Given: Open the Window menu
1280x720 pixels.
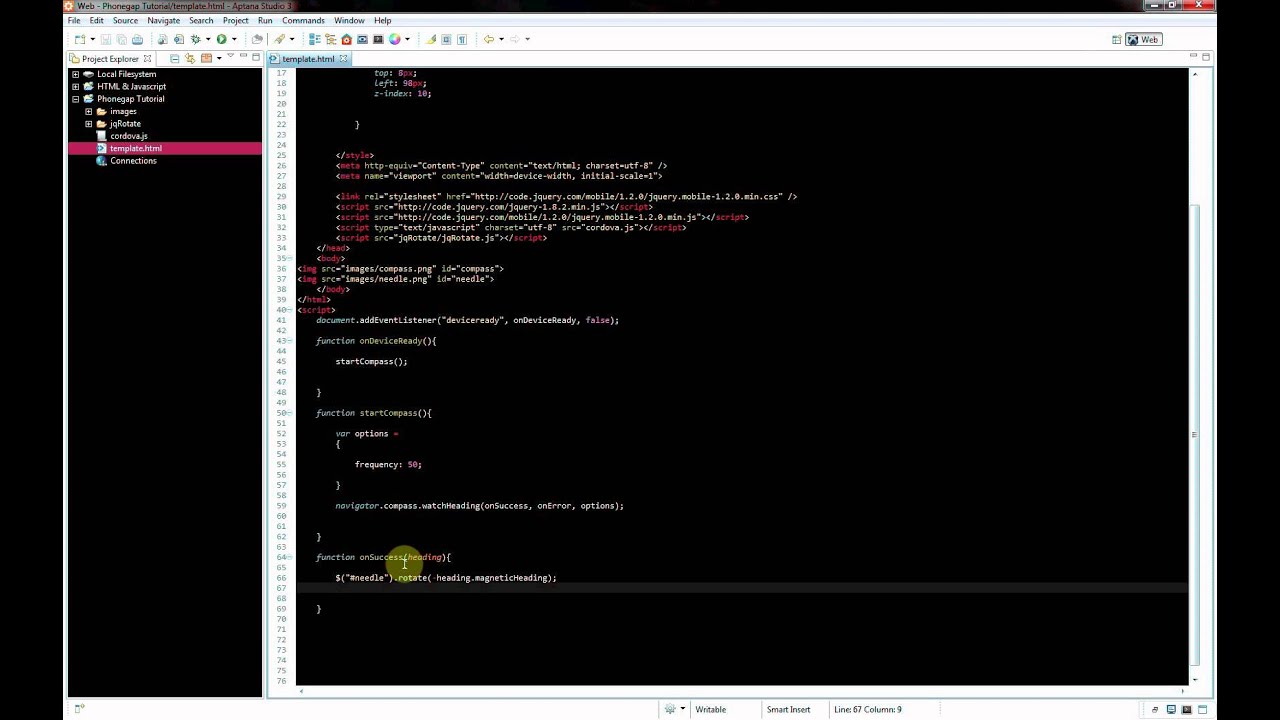Looking at the screenshot, I should (349, 20).
